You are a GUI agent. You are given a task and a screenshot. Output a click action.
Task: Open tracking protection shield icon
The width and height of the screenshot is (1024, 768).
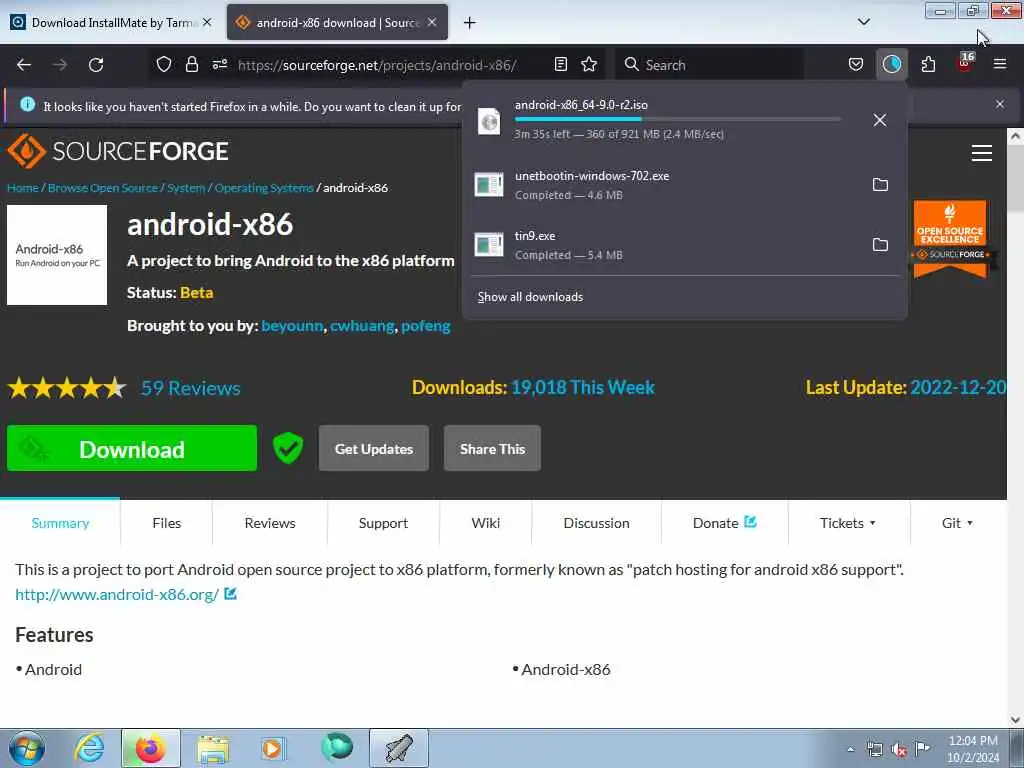pyautogui.click(x=164, y=65)
